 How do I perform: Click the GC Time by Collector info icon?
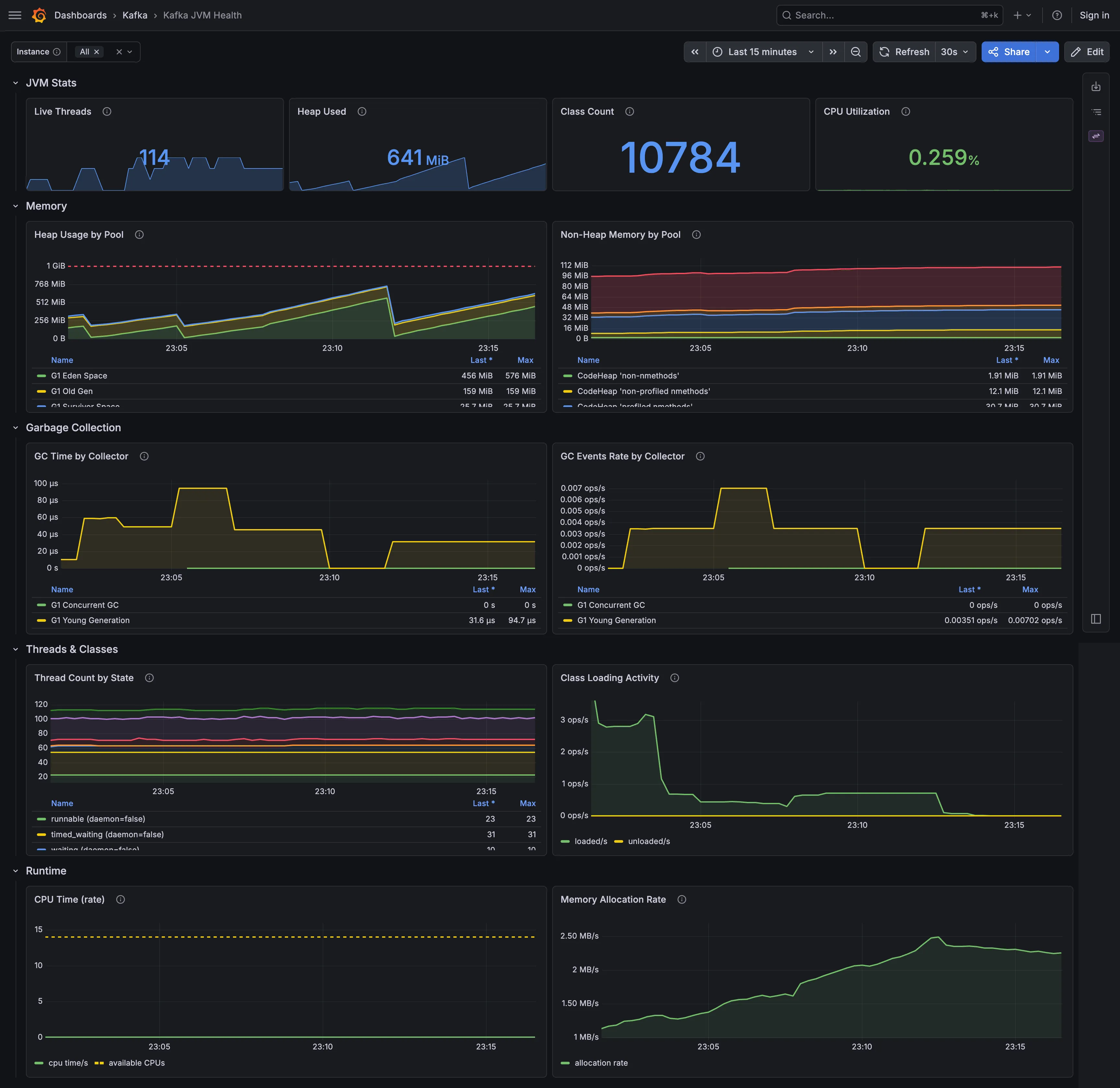coord(144,456)
